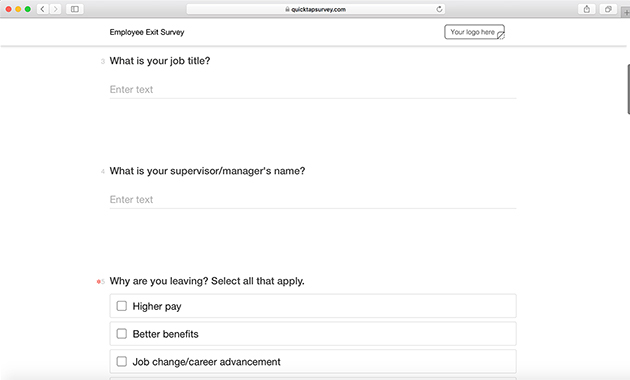Click the Employee Exit Survey title
Image resolution: width=630 pixels, height=380 pixels.
[x=147, y=32]
